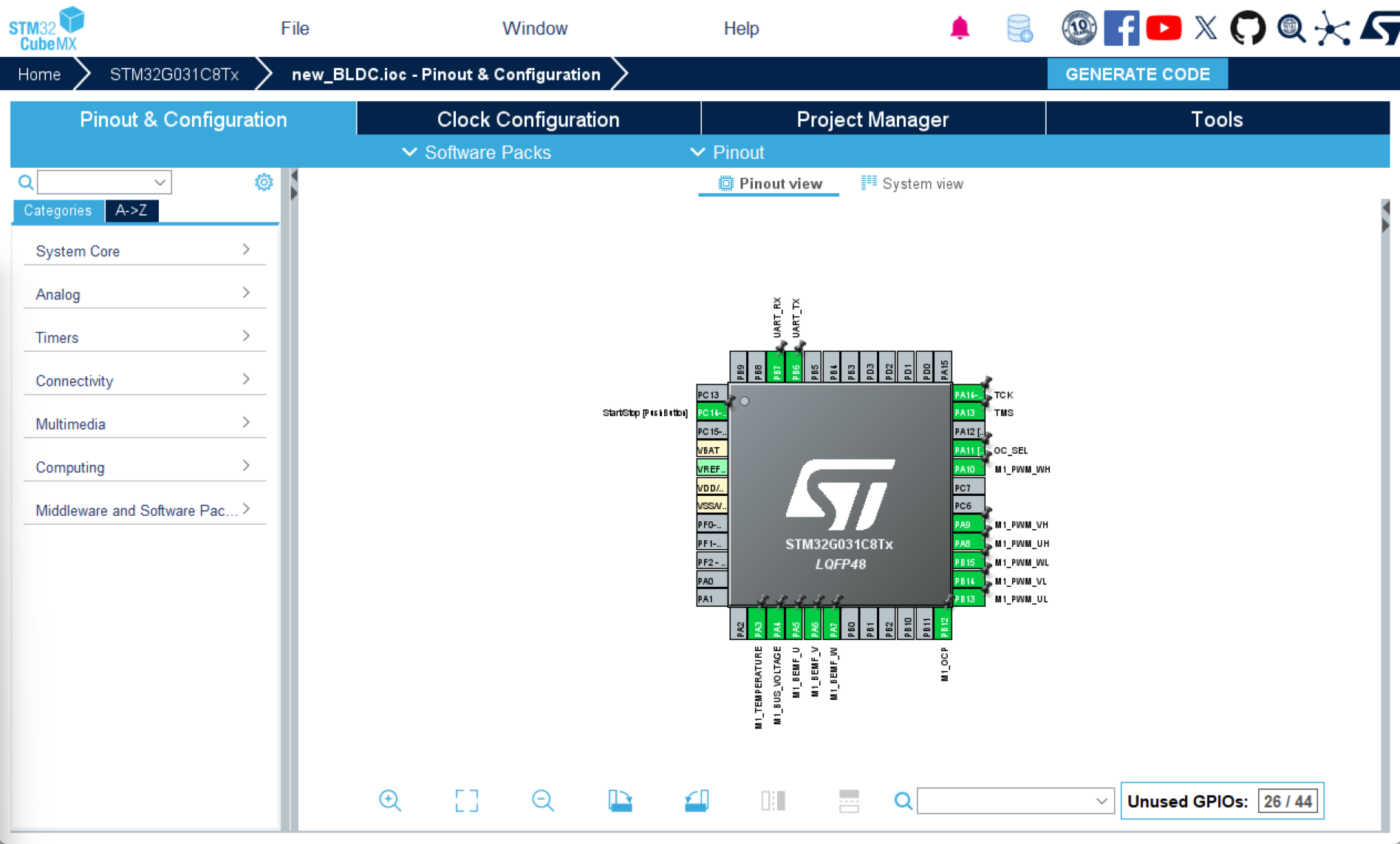Open the File menu
The height and width of the screenshot is (844, 1400).
[295, 28]
